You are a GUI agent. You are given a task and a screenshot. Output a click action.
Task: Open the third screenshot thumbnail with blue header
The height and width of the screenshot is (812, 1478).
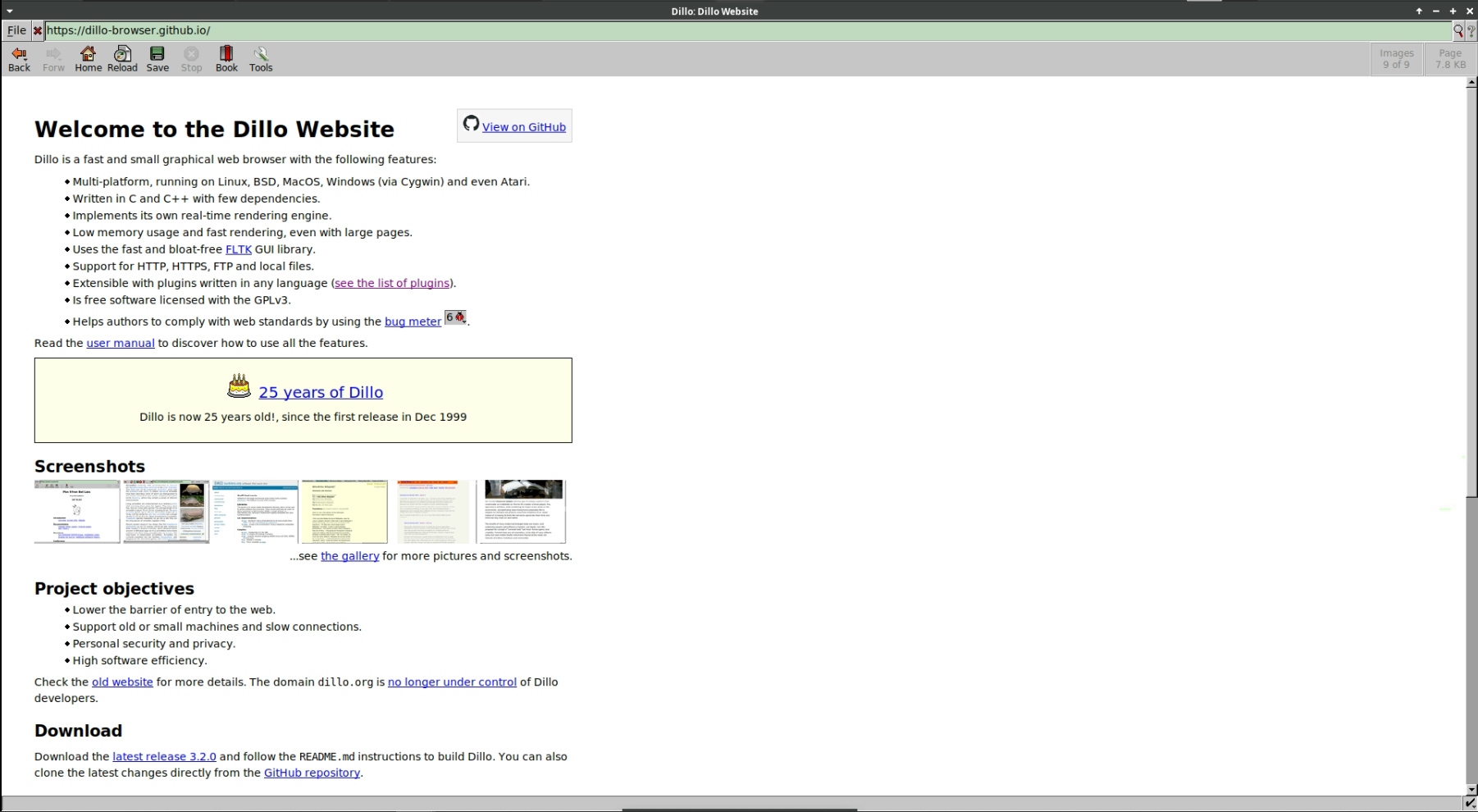click(255, 512)
